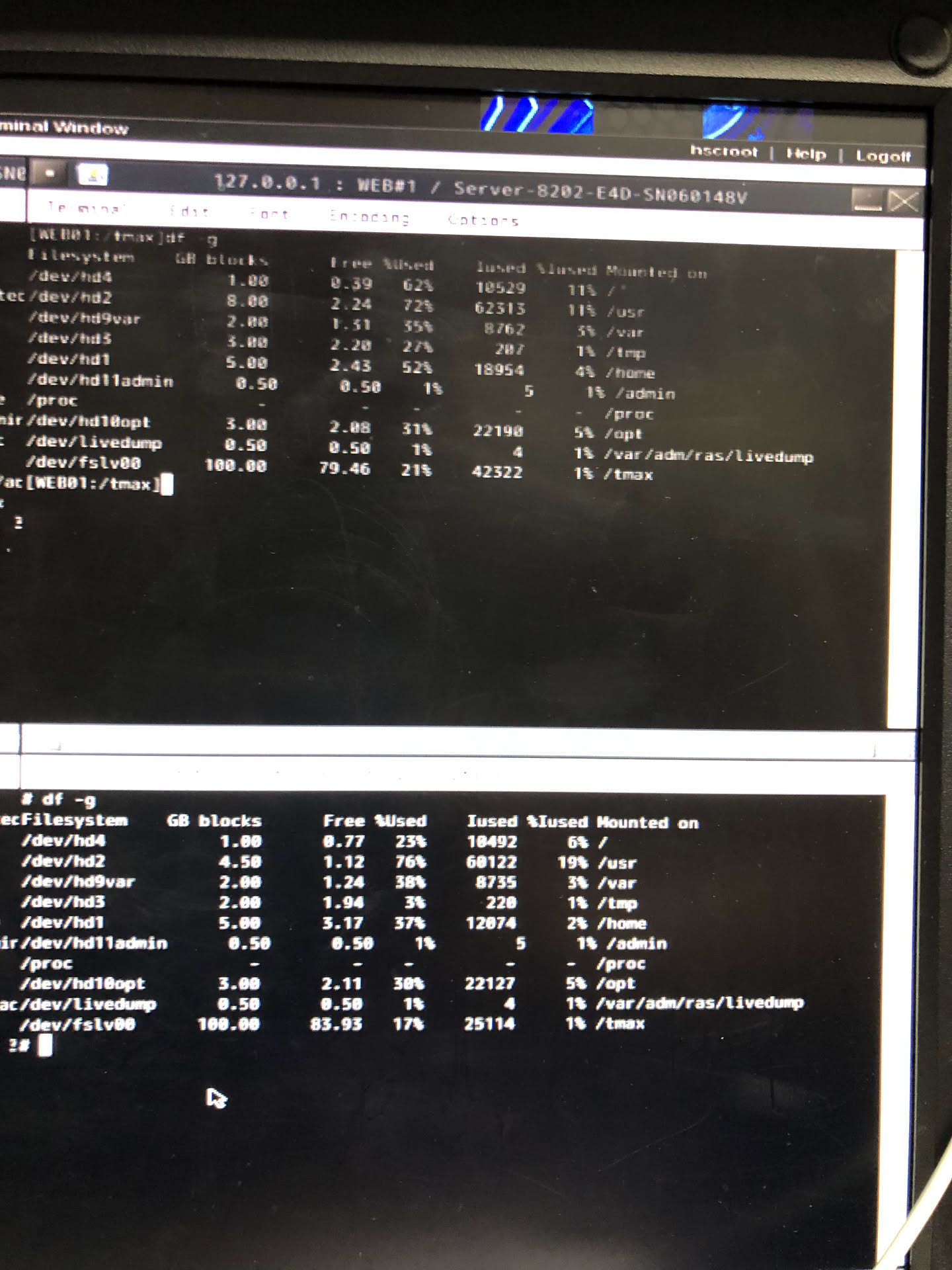Screen dimensions: 952x1270
Task: Open the Font menu
Action: [x=269, y=214]
